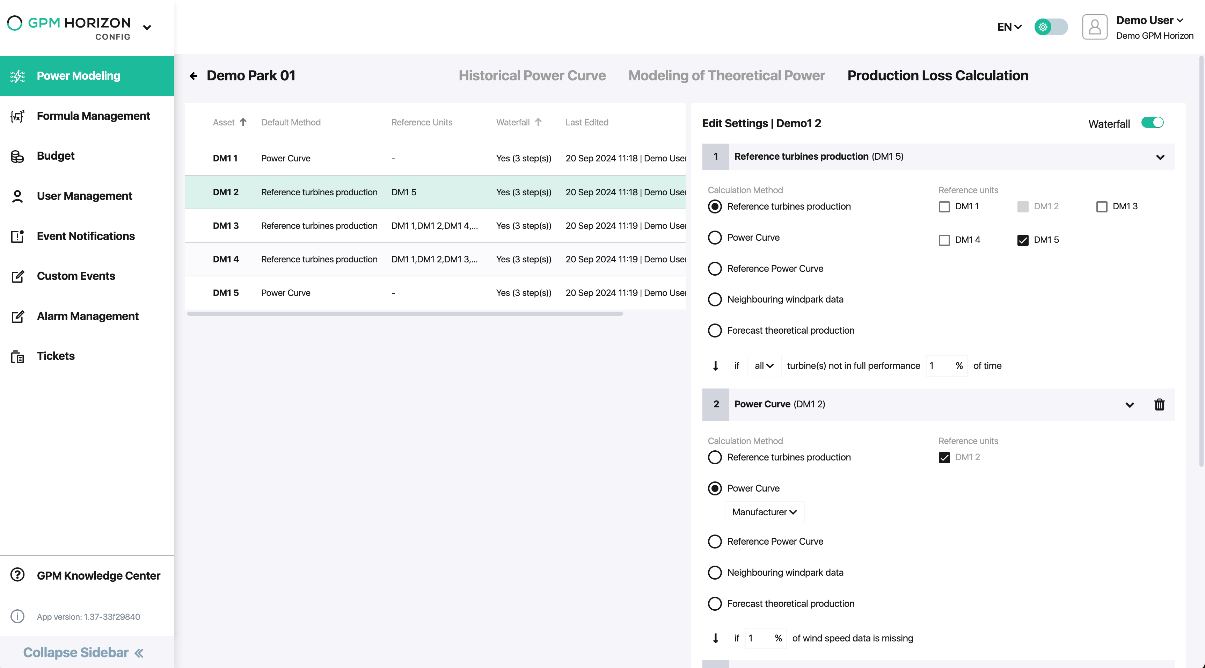Collapse step 1 Reference turbines production chevron
Viewport: 1205px width, 668px height.
(1160, 157)
